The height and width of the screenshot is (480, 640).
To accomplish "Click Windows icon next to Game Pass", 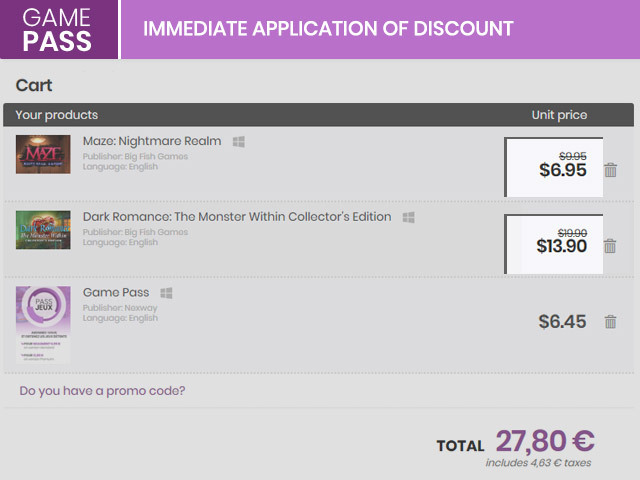I will [x=166, y=293].
